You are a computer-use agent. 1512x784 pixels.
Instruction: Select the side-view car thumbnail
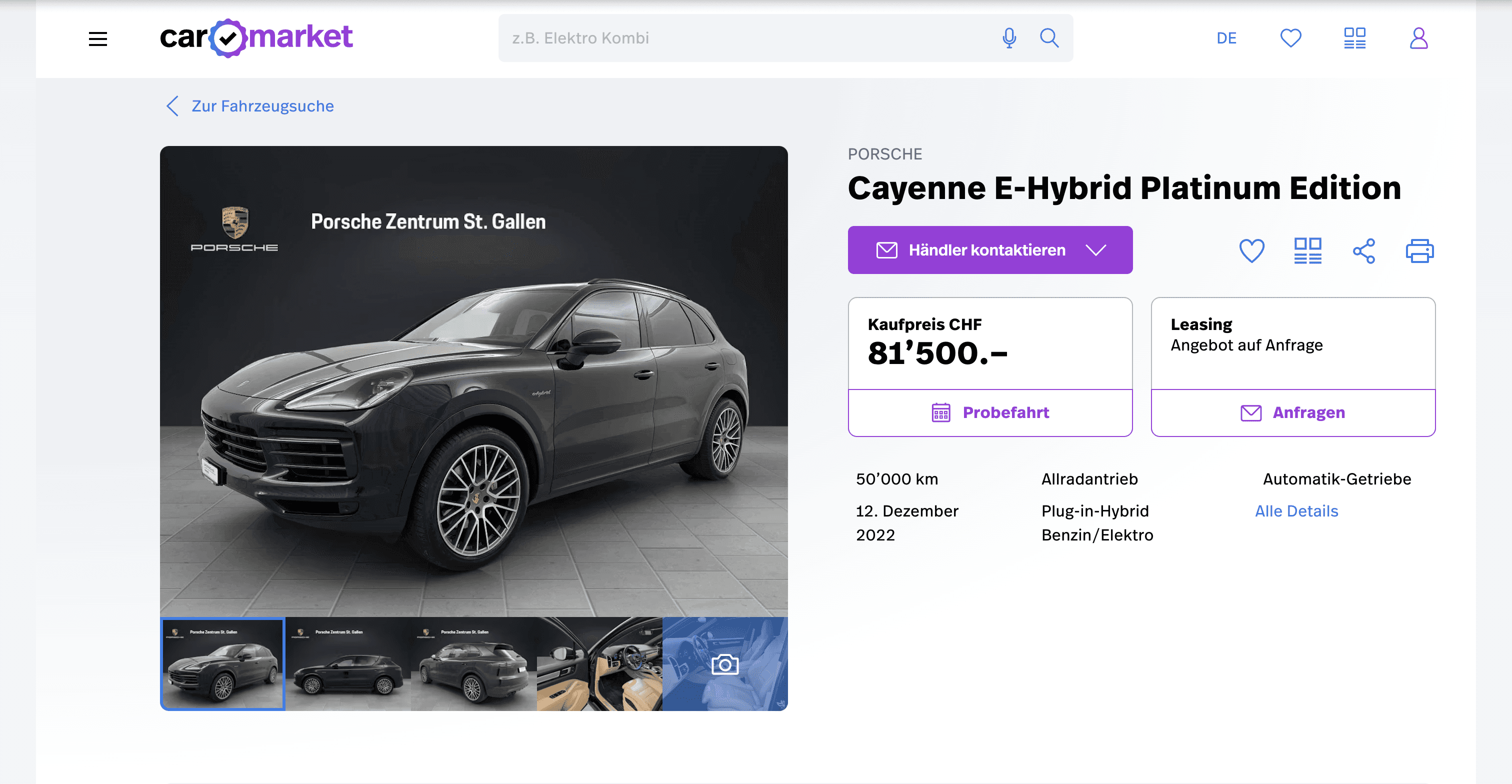348,663
